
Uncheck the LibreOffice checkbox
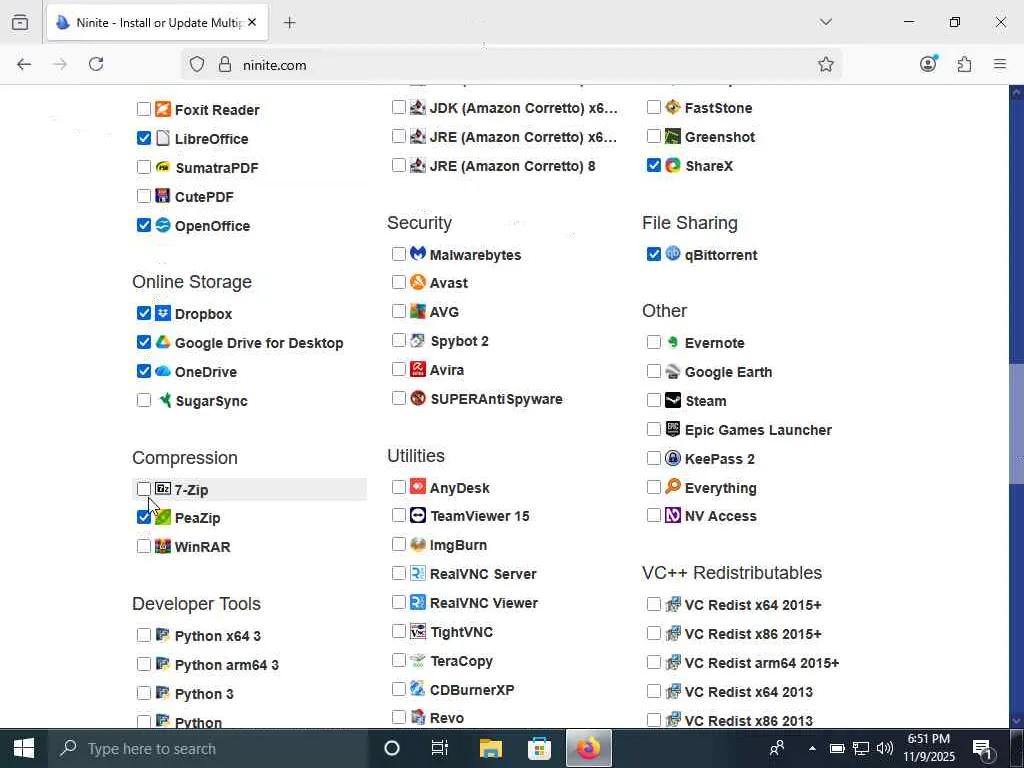[x=144, y=138]
